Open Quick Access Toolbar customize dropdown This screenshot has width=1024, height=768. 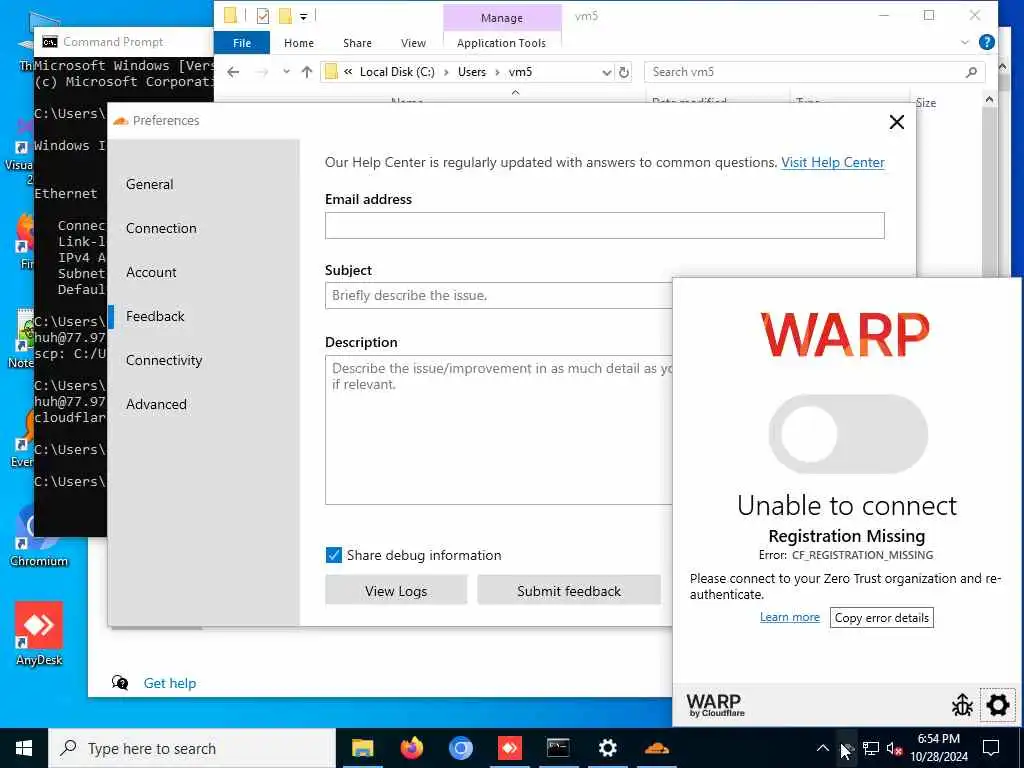pyautogui.click(x=304, y=16)
